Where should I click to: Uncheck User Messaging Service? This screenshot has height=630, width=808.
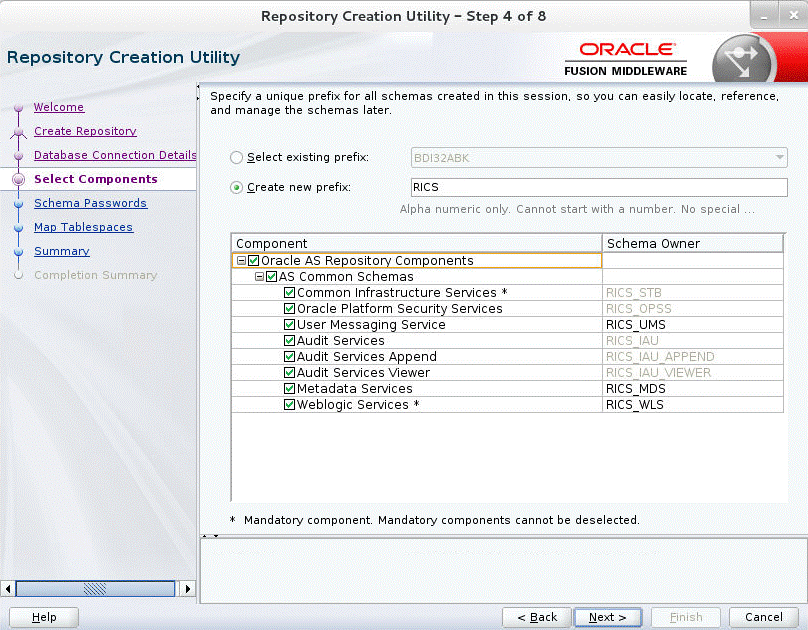(x=290, y=324)
